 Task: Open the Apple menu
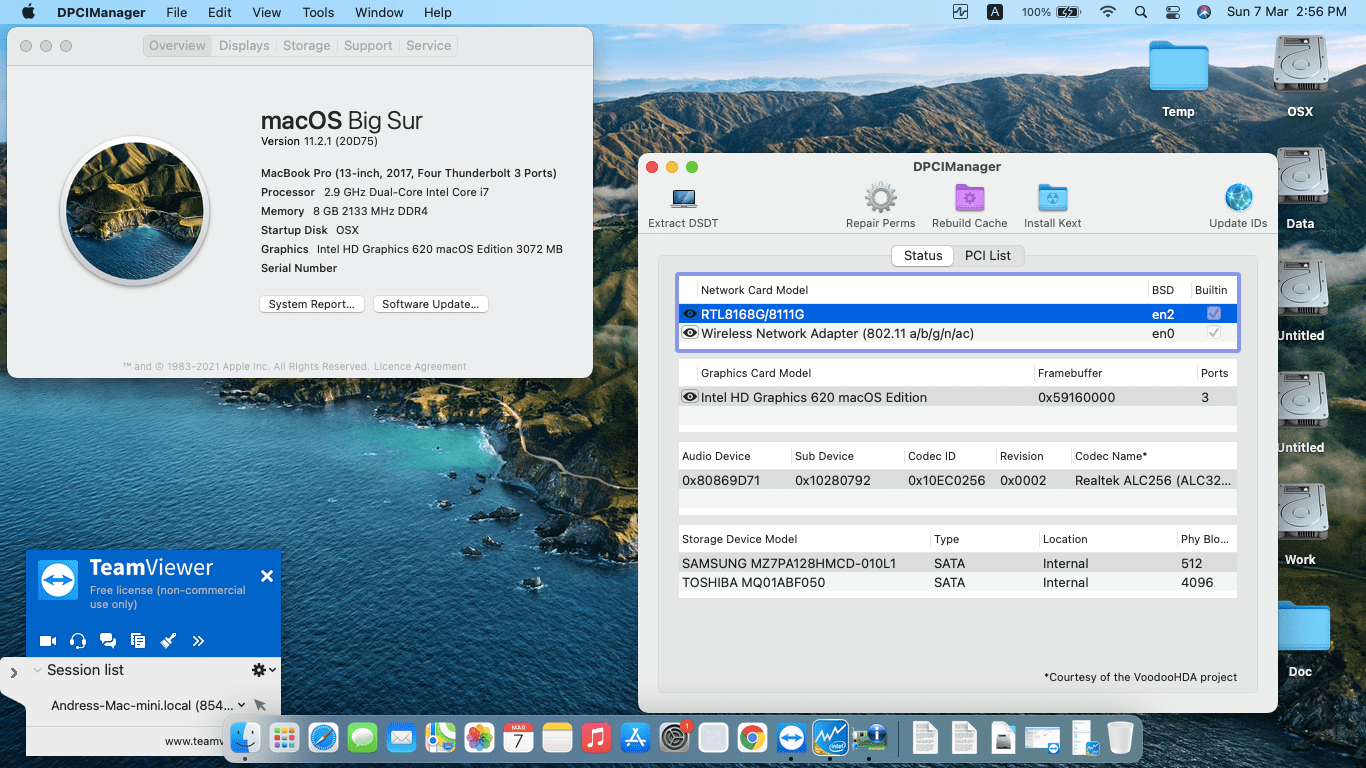[x=28, y=12]
